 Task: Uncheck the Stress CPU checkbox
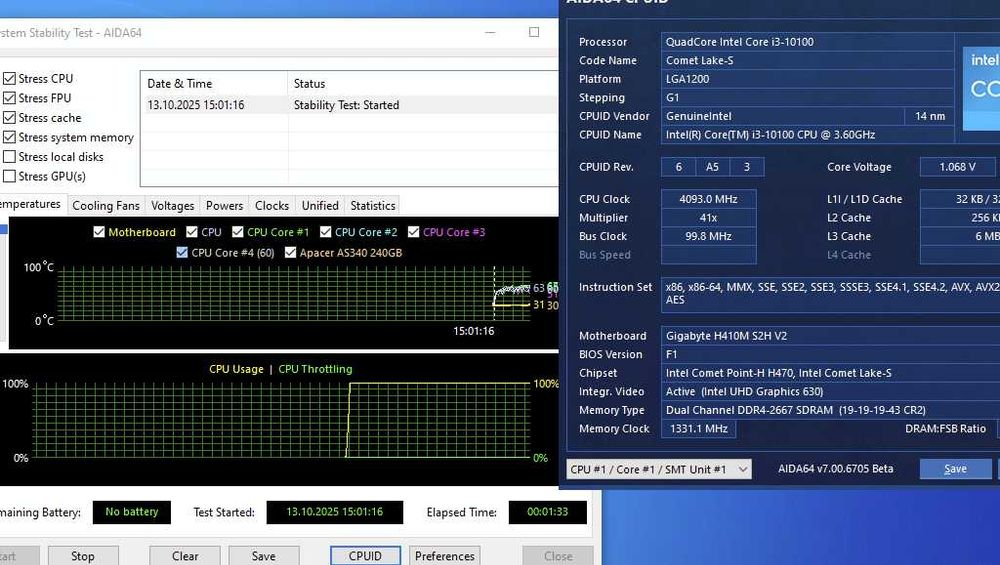point(9,78)
